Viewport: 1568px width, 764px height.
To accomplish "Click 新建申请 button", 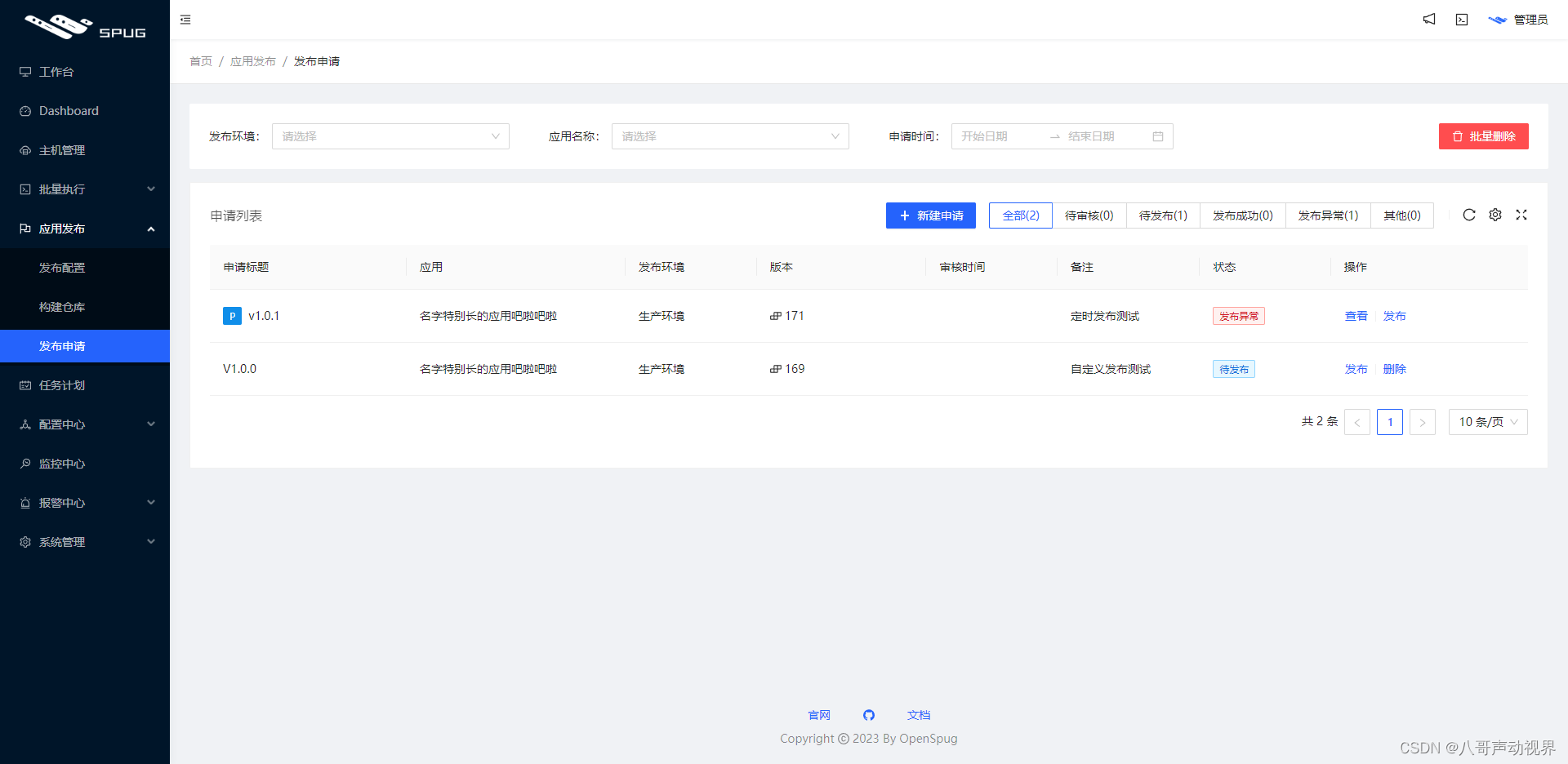I will [x=931, y=215].
